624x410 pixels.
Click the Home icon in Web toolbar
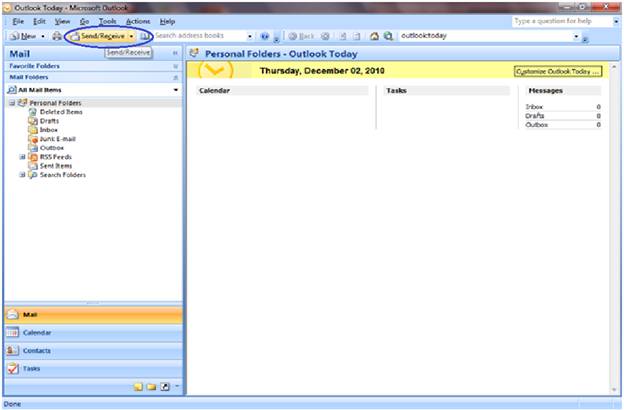pos(374,36)
